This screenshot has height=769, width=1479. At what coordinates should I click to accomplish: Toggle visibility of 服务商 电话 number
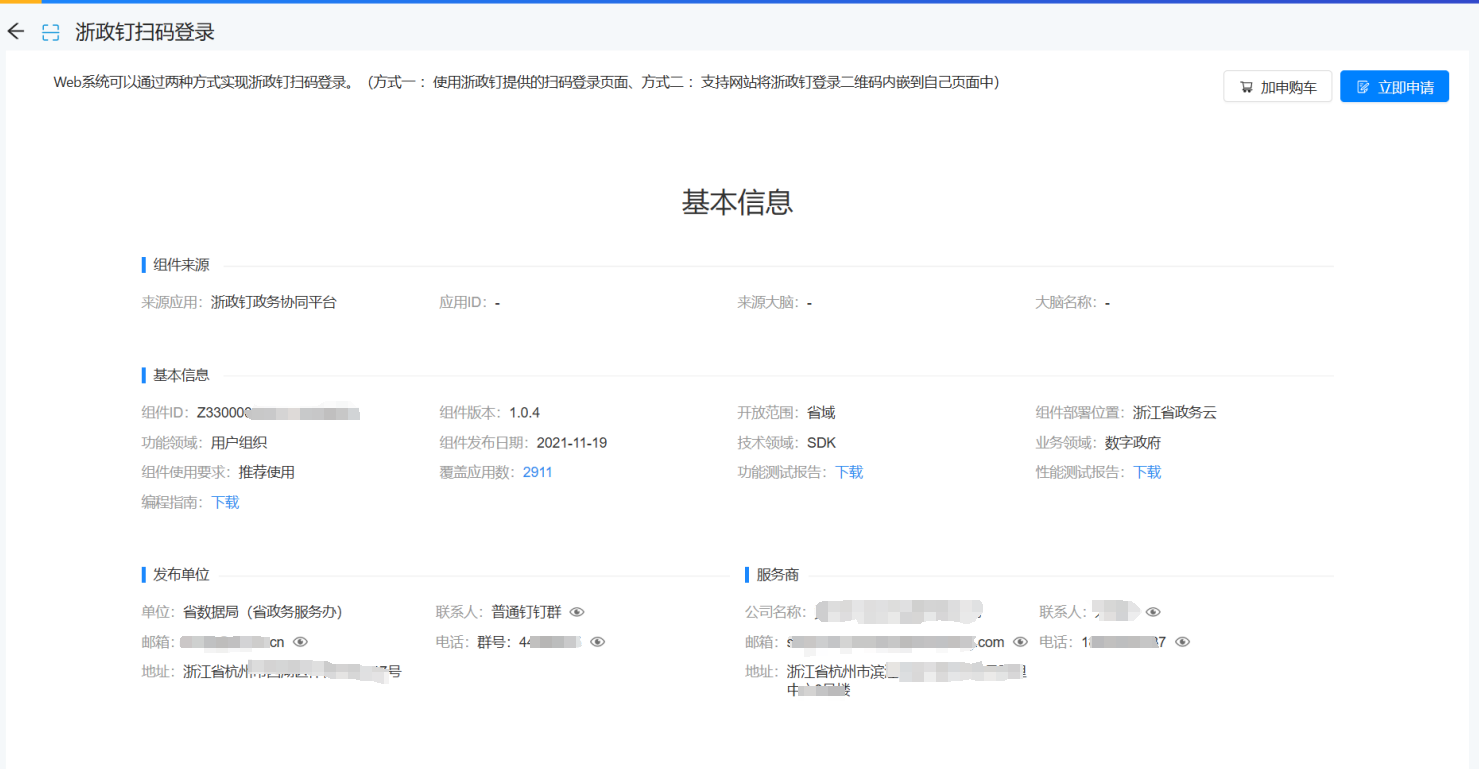coord(1183,642)
